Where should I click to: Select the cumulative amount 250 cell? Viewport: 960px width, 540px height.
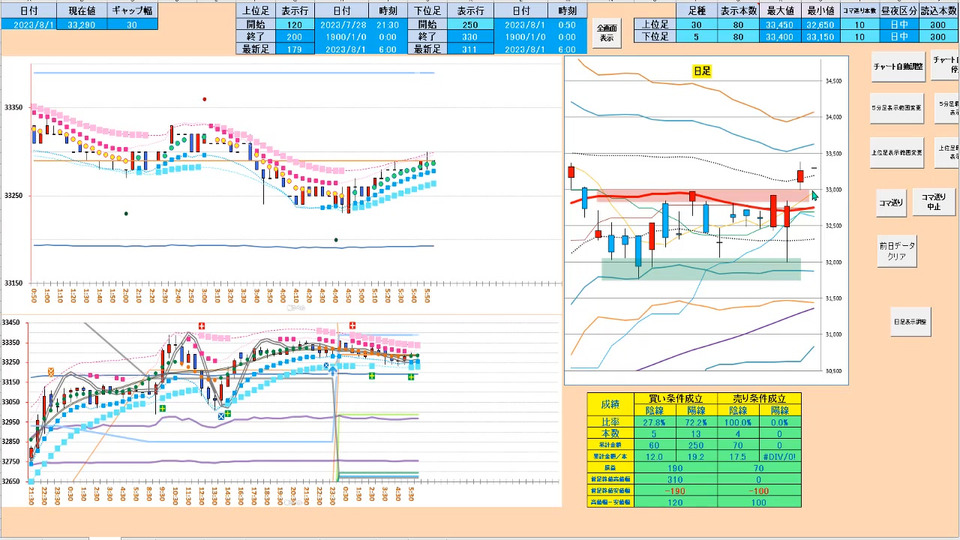coord(696,445)
